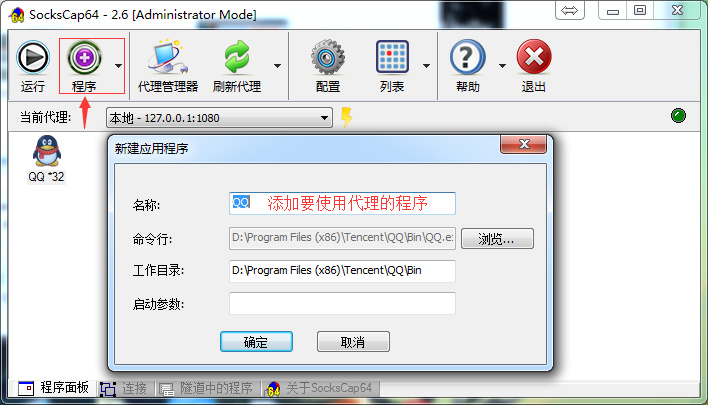Viewport: 708px width, 405px height.
Task: Expand the arrow next to Refresh Proxy
Action: tap(277, 66)
